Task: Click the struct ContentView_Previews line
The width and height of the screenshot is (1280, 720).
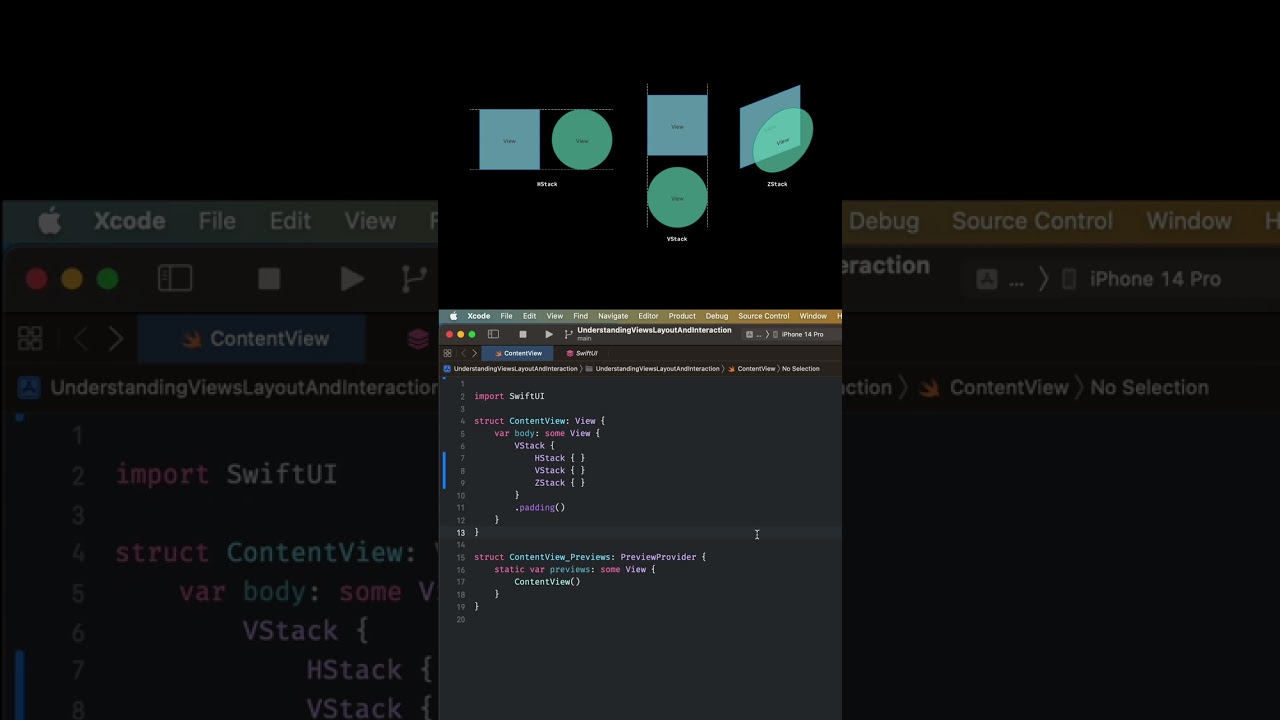Action: (590, 557)
